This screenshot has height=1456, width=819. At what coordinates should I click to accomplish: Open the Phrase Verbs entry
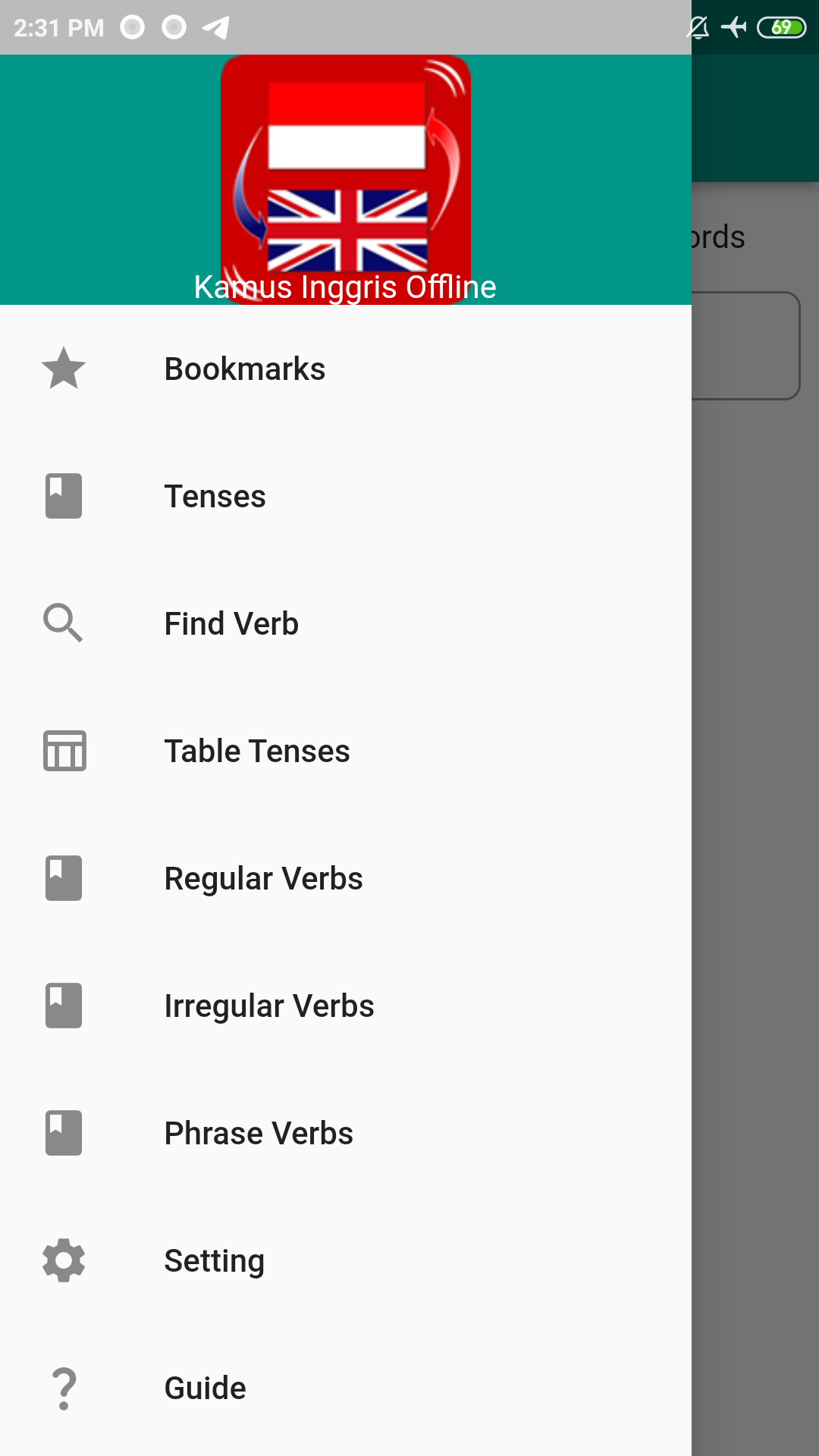pos(346,1133)
